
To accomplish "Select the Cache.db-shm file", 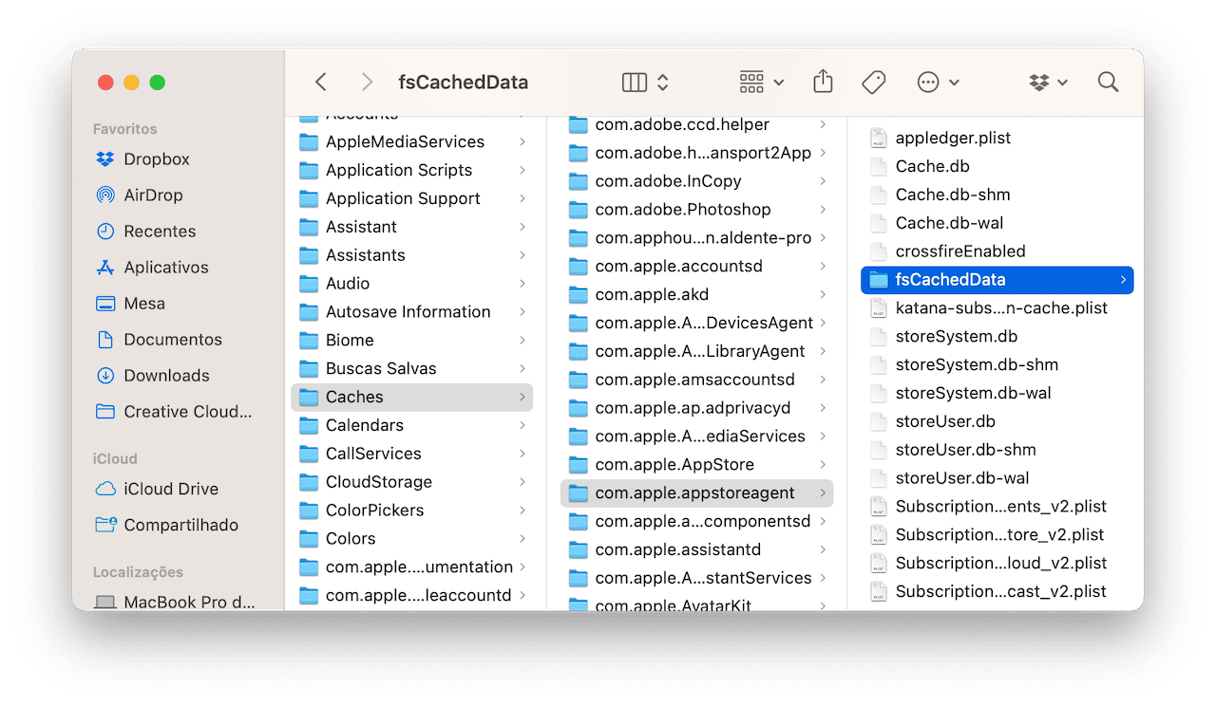I will point(997,195).
